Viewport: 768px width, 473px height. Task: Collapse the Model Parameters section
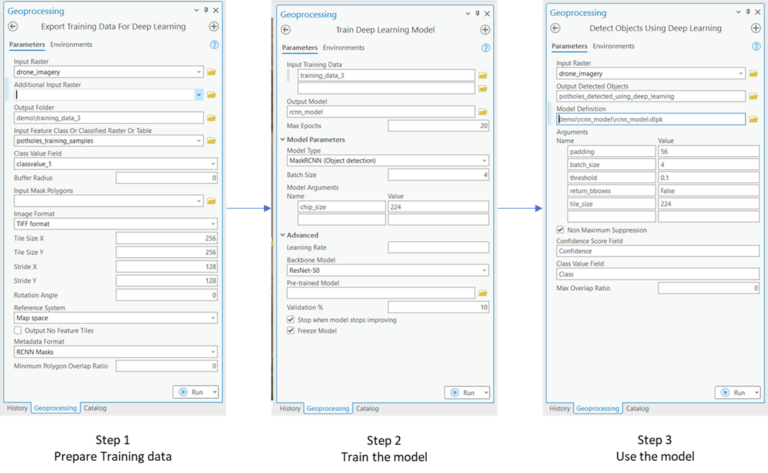[281, 139]
